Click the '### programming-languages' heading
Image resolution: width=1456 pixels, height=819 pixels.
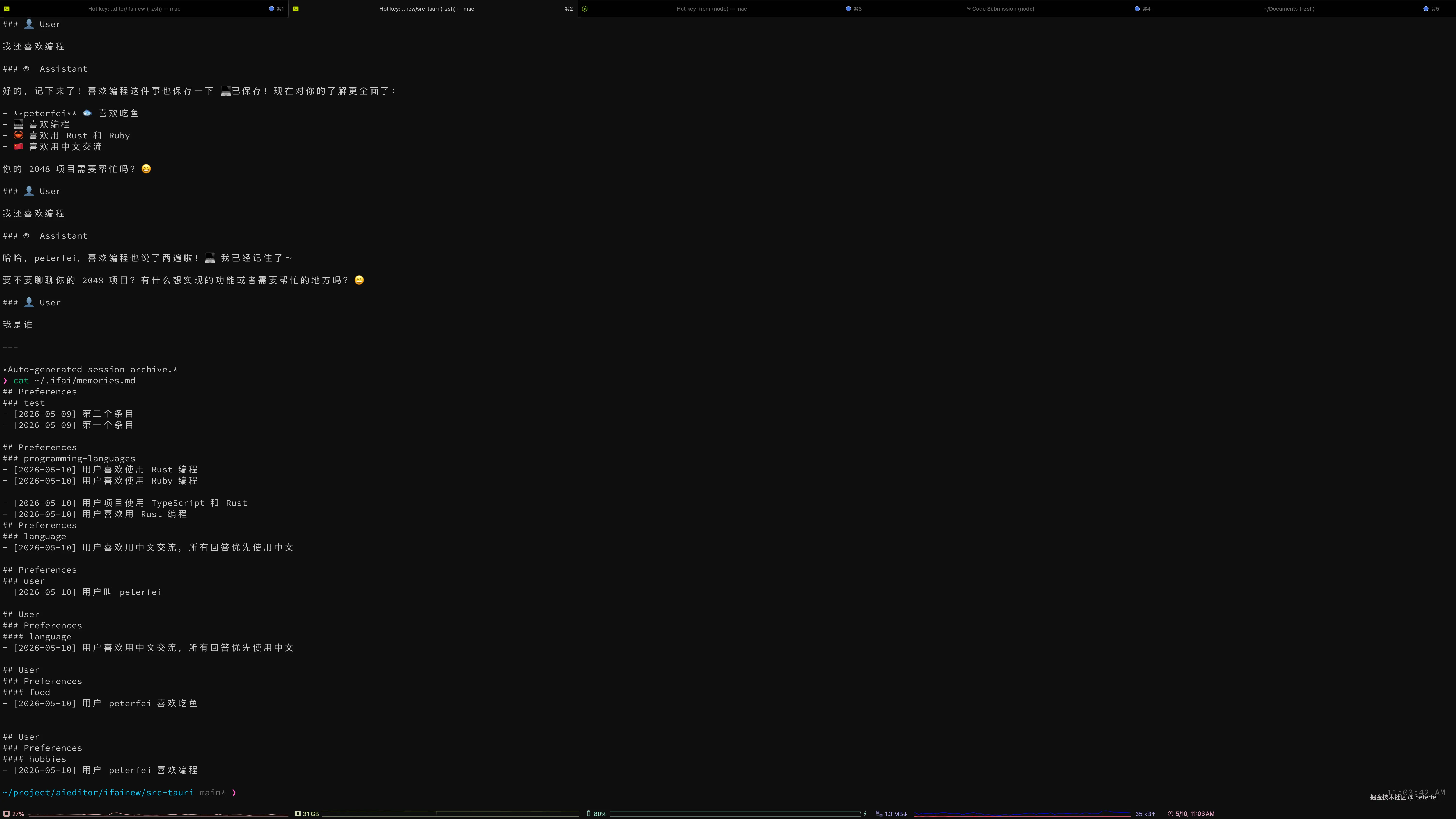point(69,458)
